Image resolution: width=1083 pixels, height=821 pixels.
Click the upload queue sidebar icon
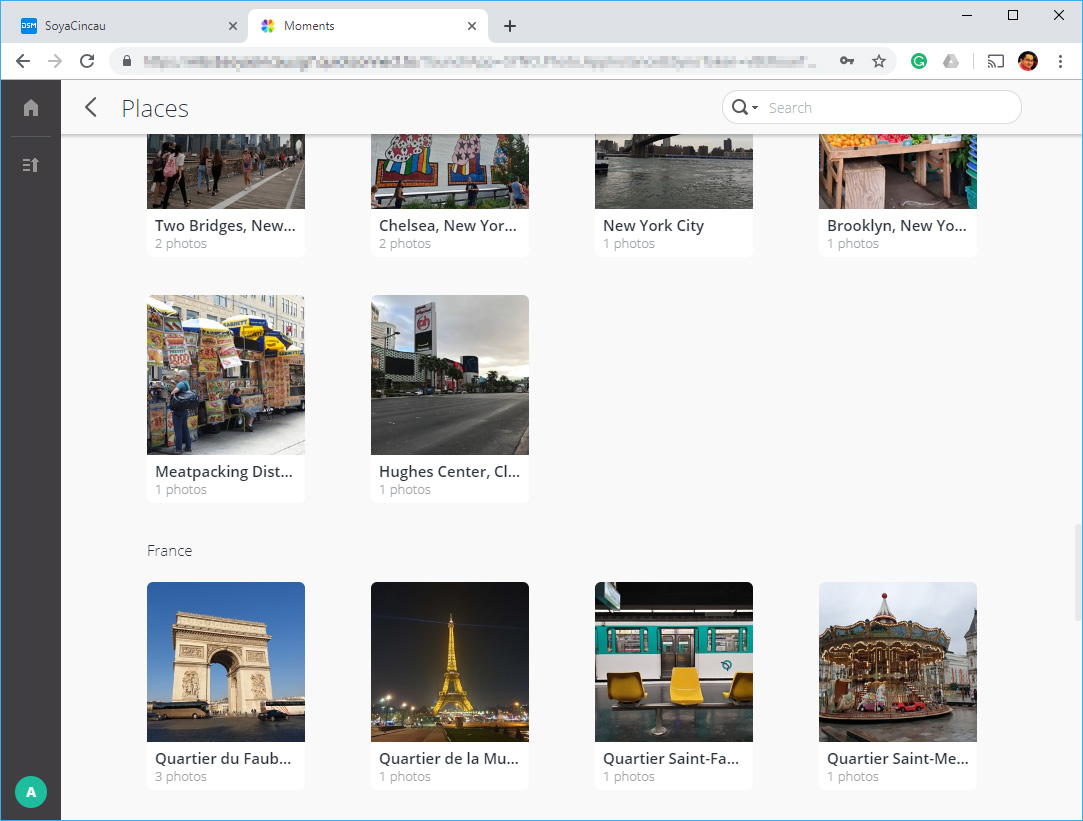31,164
